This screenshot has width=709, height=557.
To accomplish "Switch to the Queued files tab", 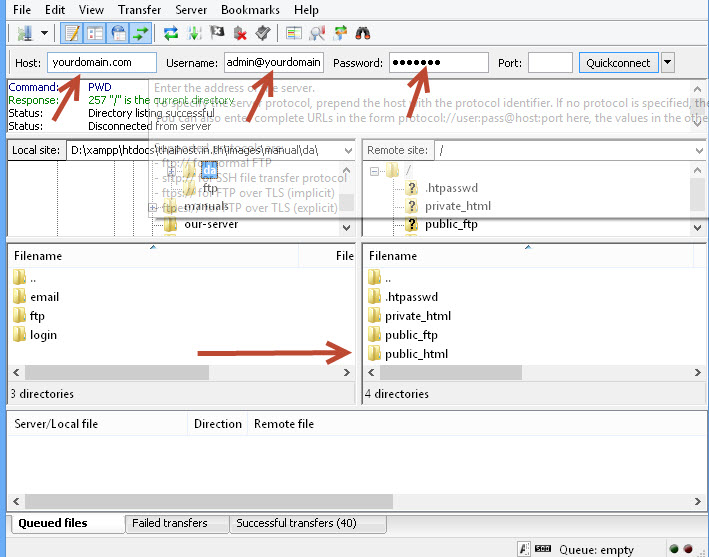I will pos(67,524).
